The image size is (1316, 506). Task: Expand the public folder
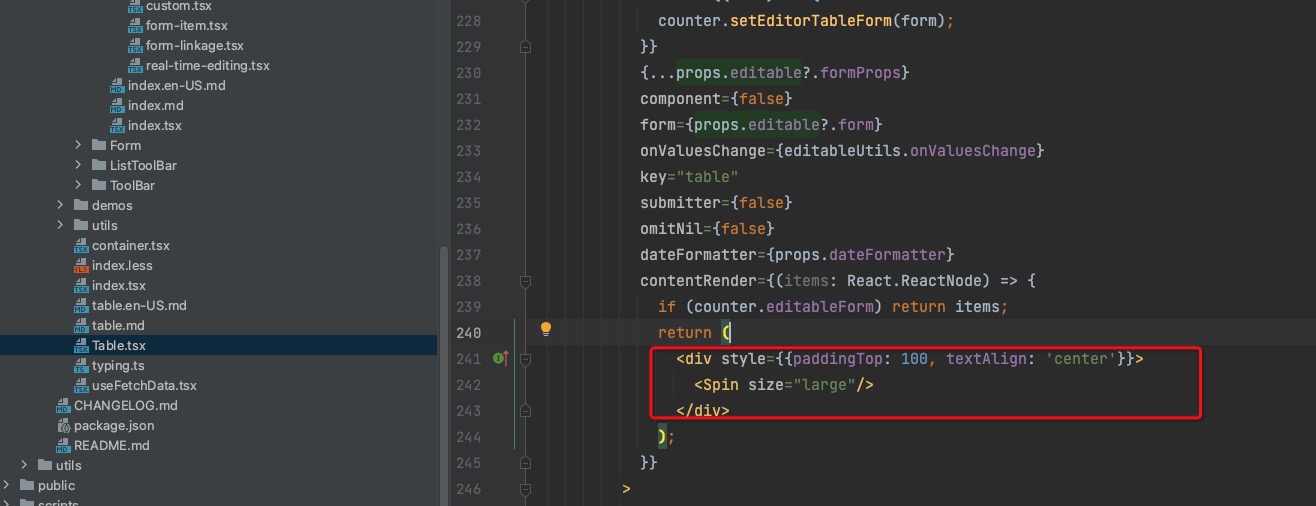click(7, 485)
